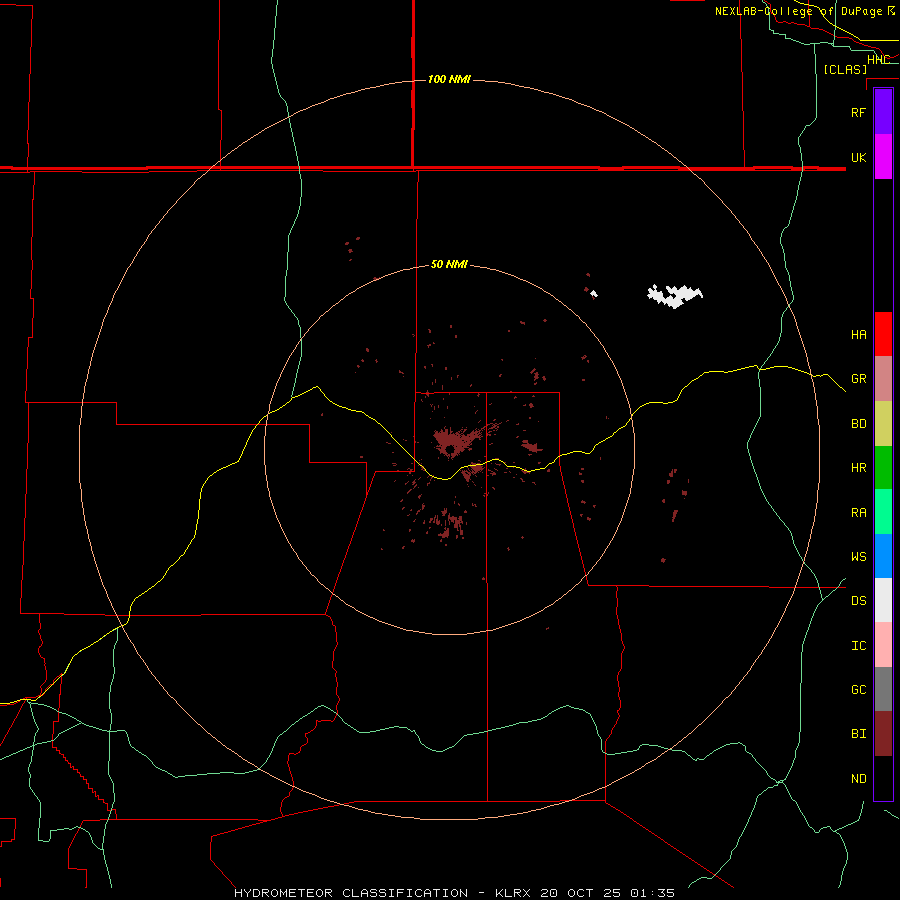Click the WS blue legend swatch
900x900 pixels.
point(883,556)
